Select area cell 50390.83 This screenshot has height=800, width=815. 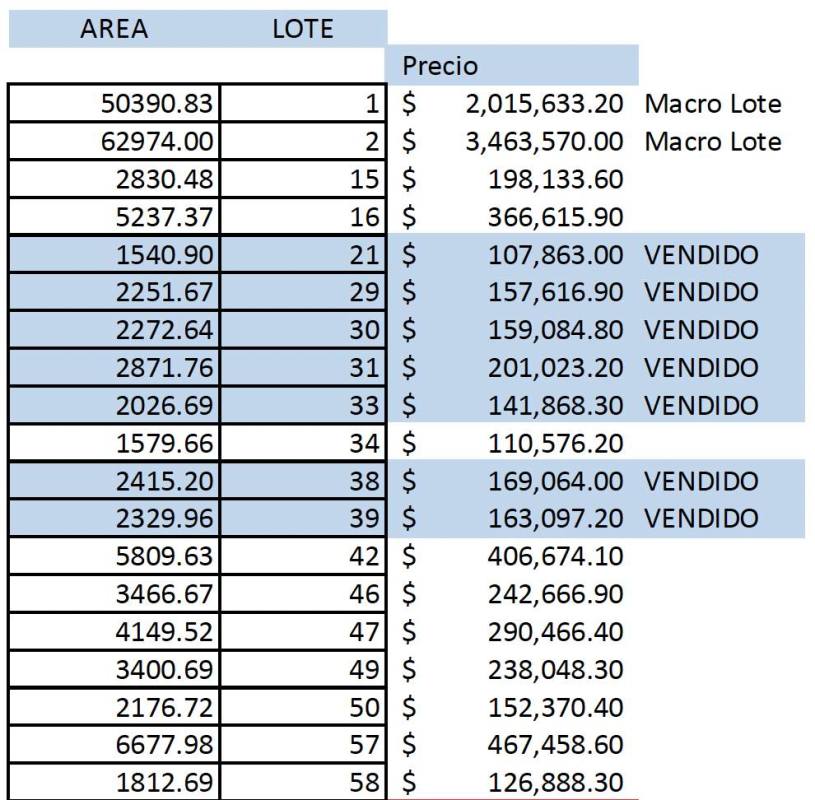click(114, 104)
